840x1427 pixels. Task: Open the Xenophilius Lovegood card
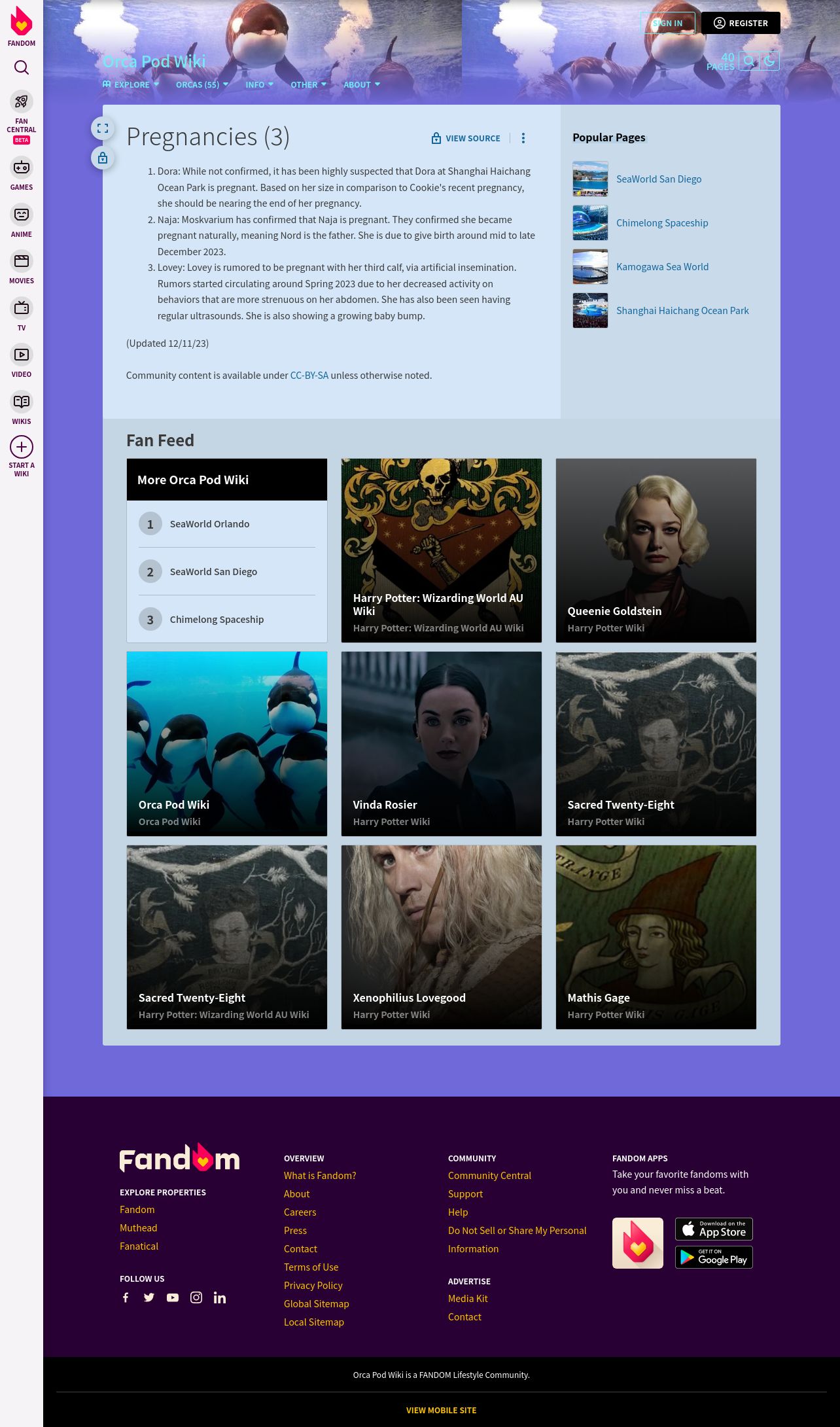tap(442, 937)
